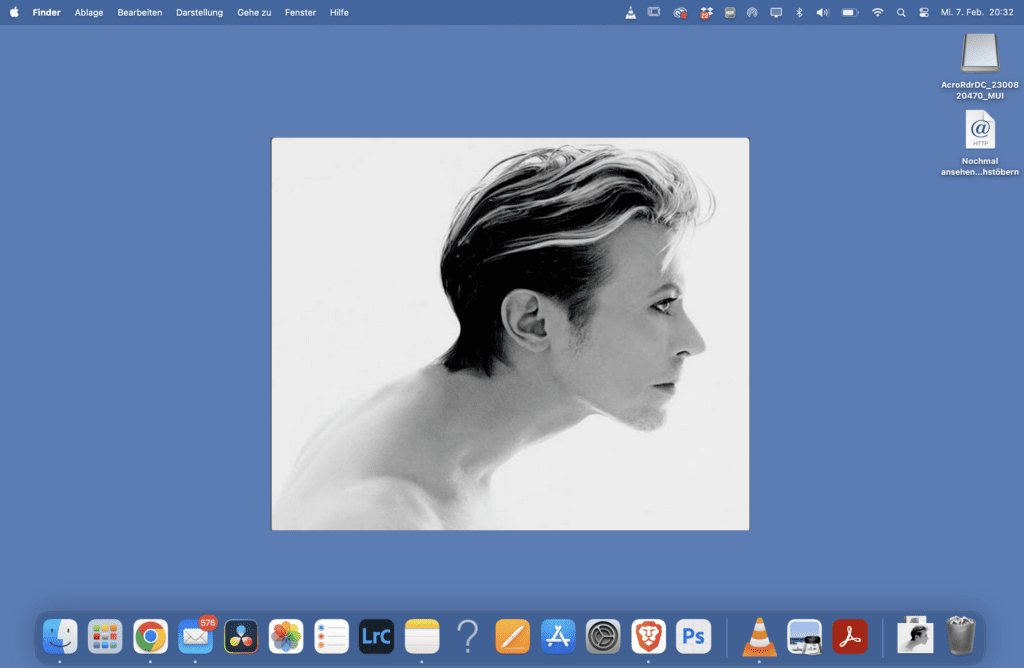
Task: Open the Dropbox menu bar dropdown
Action: tap(706, 13)
